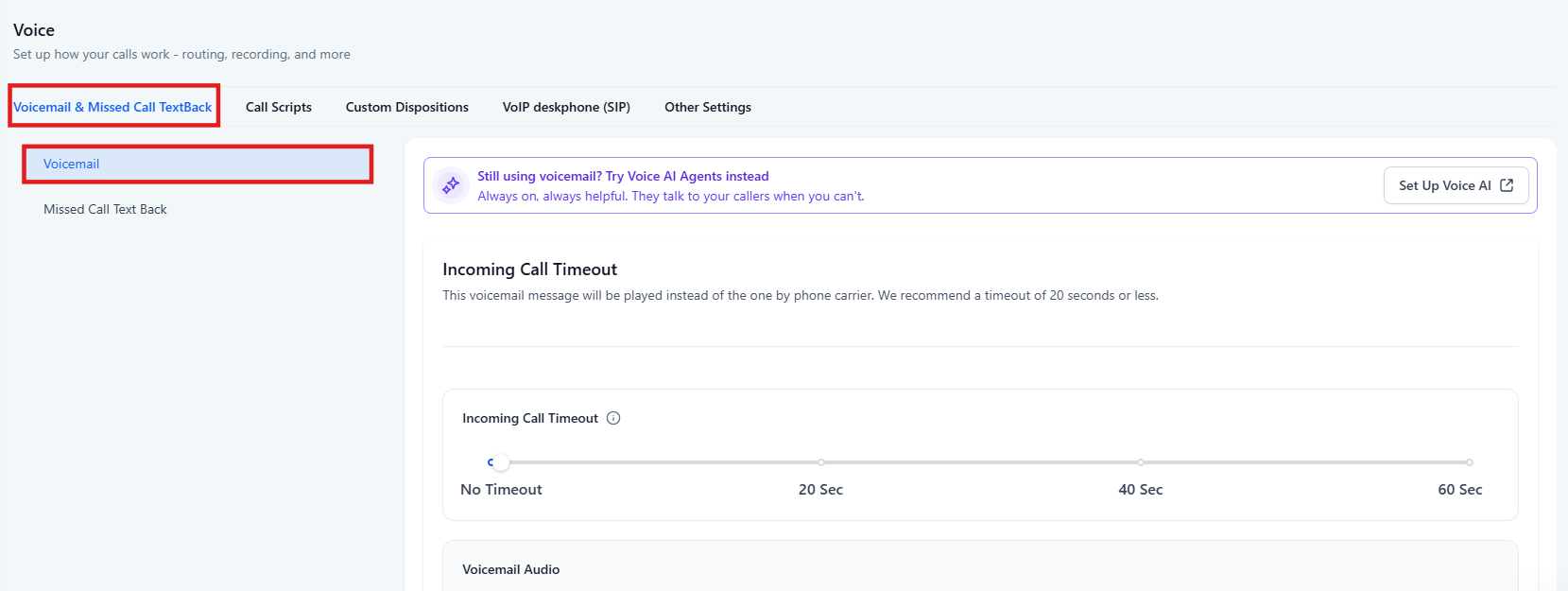Click the 60 Sec dot at the slider's end

pos(1470,462)
